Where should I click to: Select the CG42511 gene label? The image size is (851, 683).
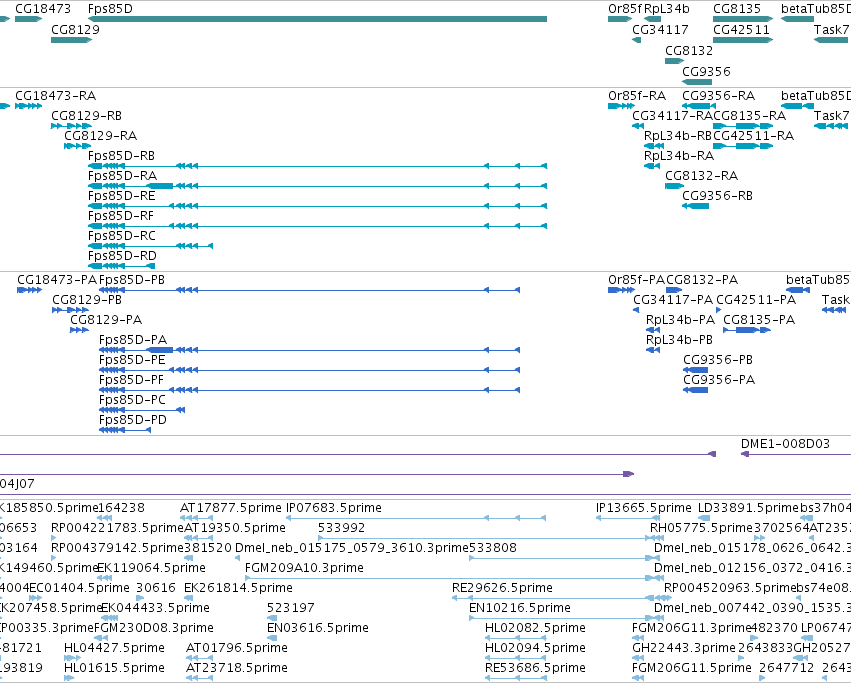click(741, 29)
